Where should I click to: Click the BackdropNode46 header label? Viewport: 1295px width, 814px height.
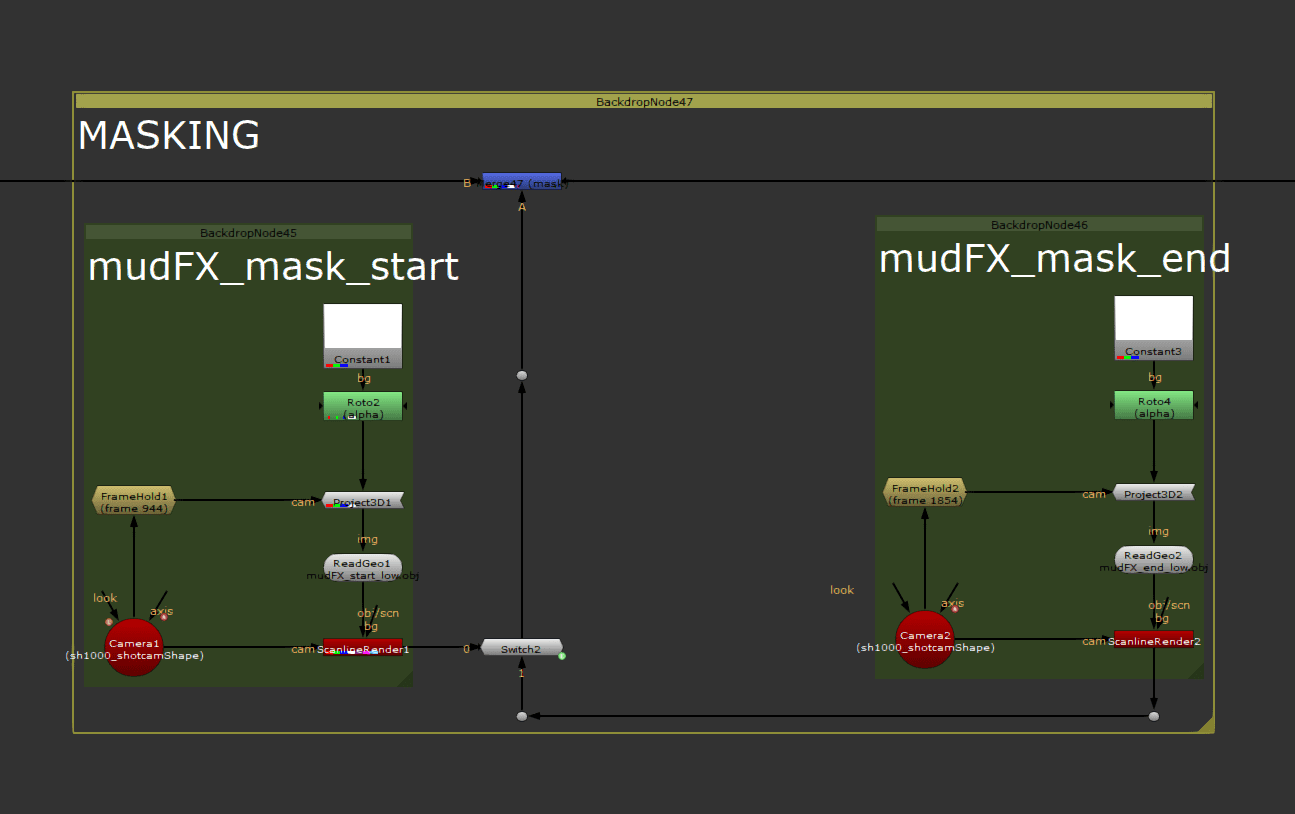pyautogui.click(x=1039, y=224)
